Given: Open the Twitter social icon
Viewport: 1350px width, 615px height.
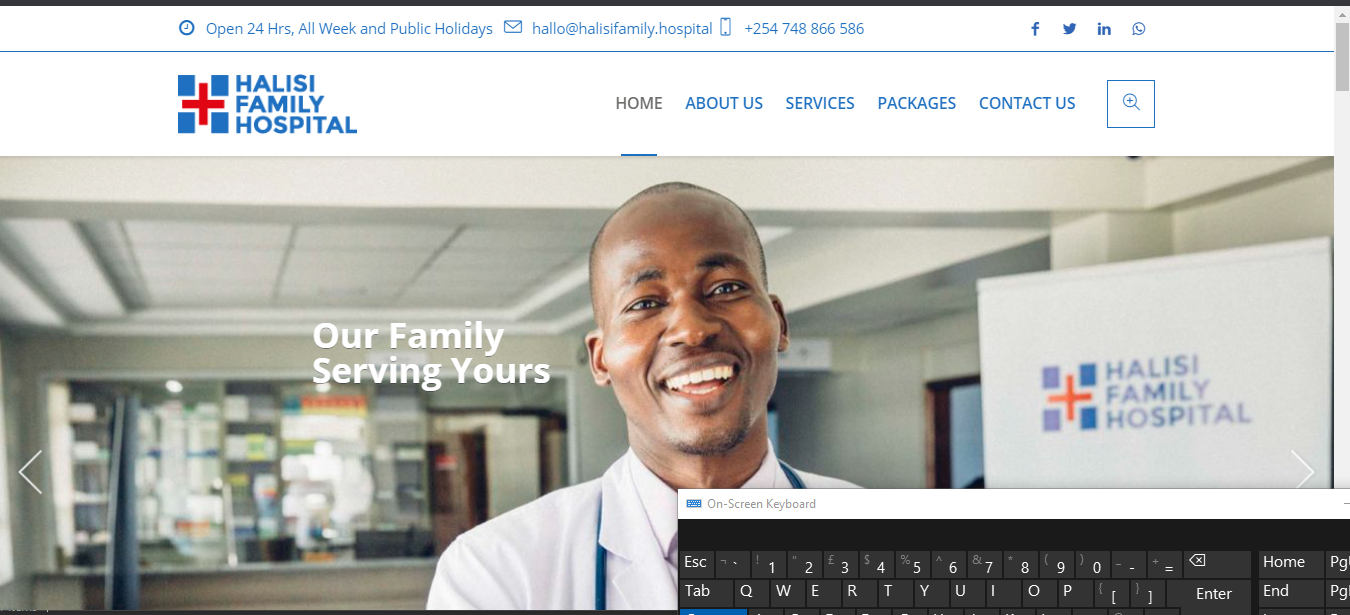Looking at the screenshot, I should [x=1069, y=29].
